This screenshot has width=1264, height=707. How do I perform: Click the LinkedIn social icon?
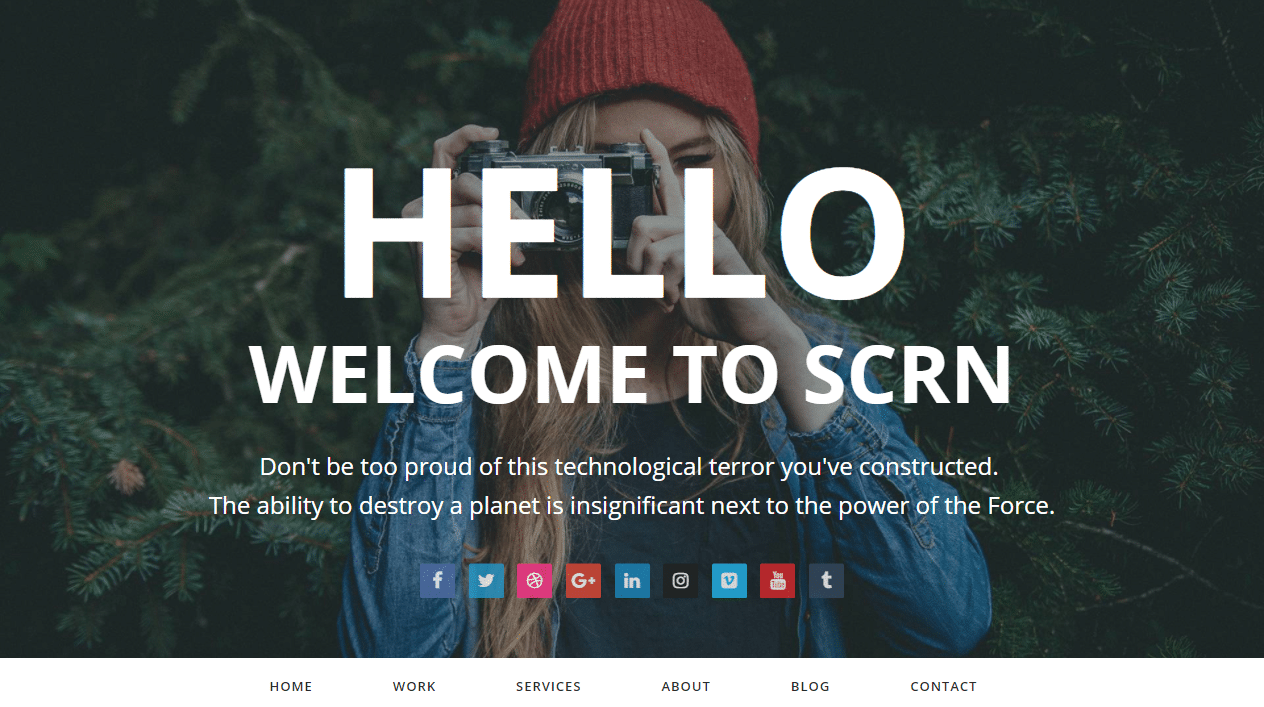[632, 581]
